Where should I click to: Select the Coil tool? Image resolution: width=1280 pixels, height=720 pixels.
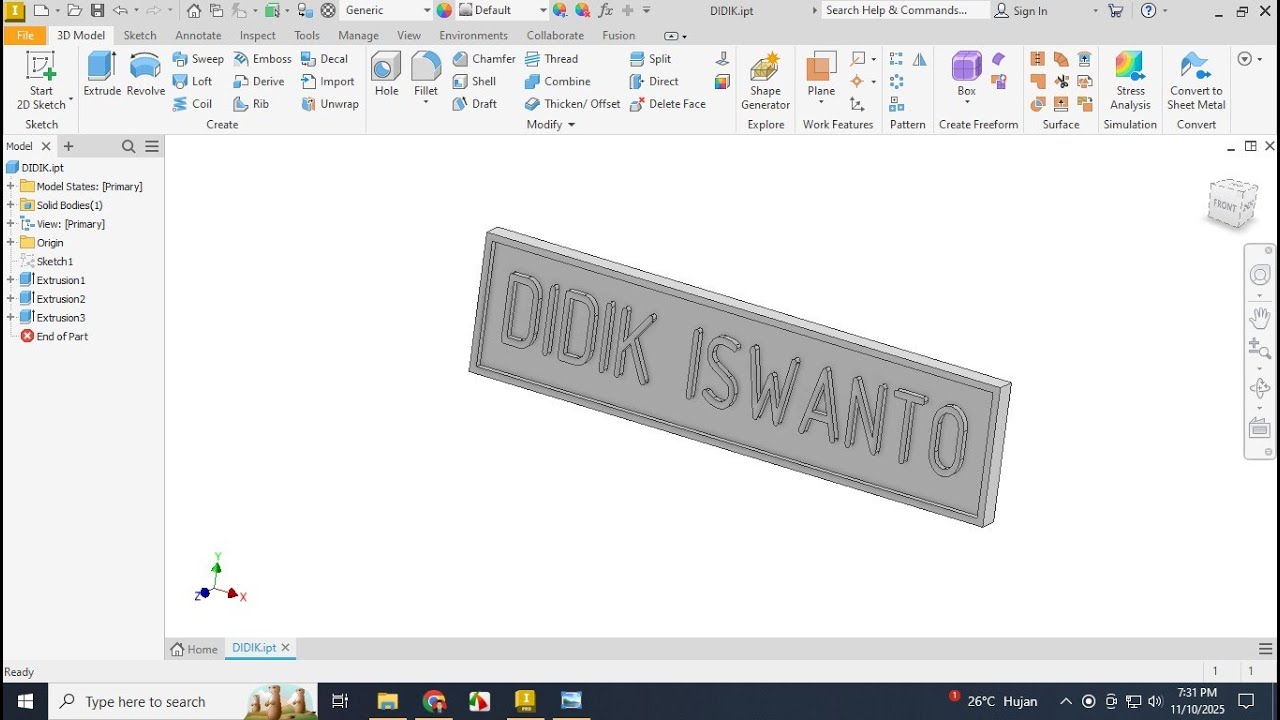[193, 103]
